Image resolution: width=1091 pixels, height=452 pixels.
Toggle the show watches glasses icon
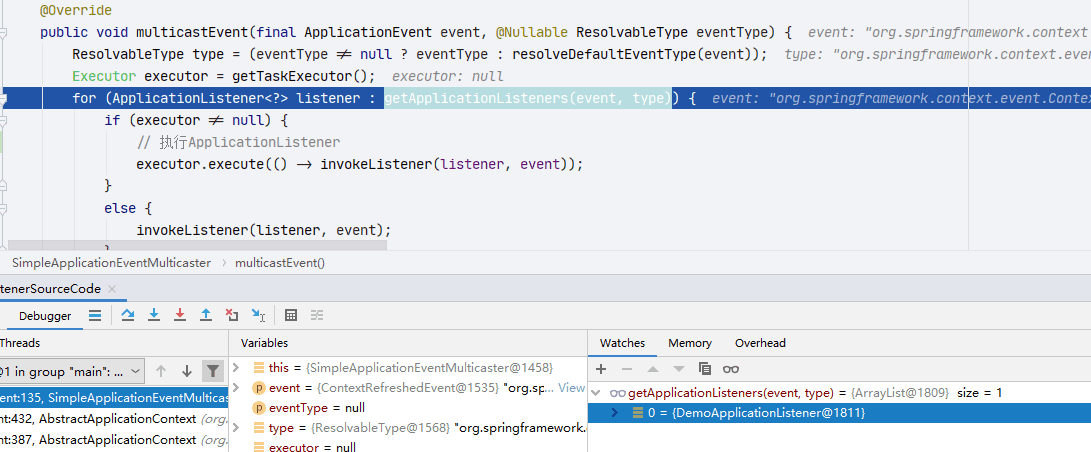pyautogui.click(x=731, y=369)
